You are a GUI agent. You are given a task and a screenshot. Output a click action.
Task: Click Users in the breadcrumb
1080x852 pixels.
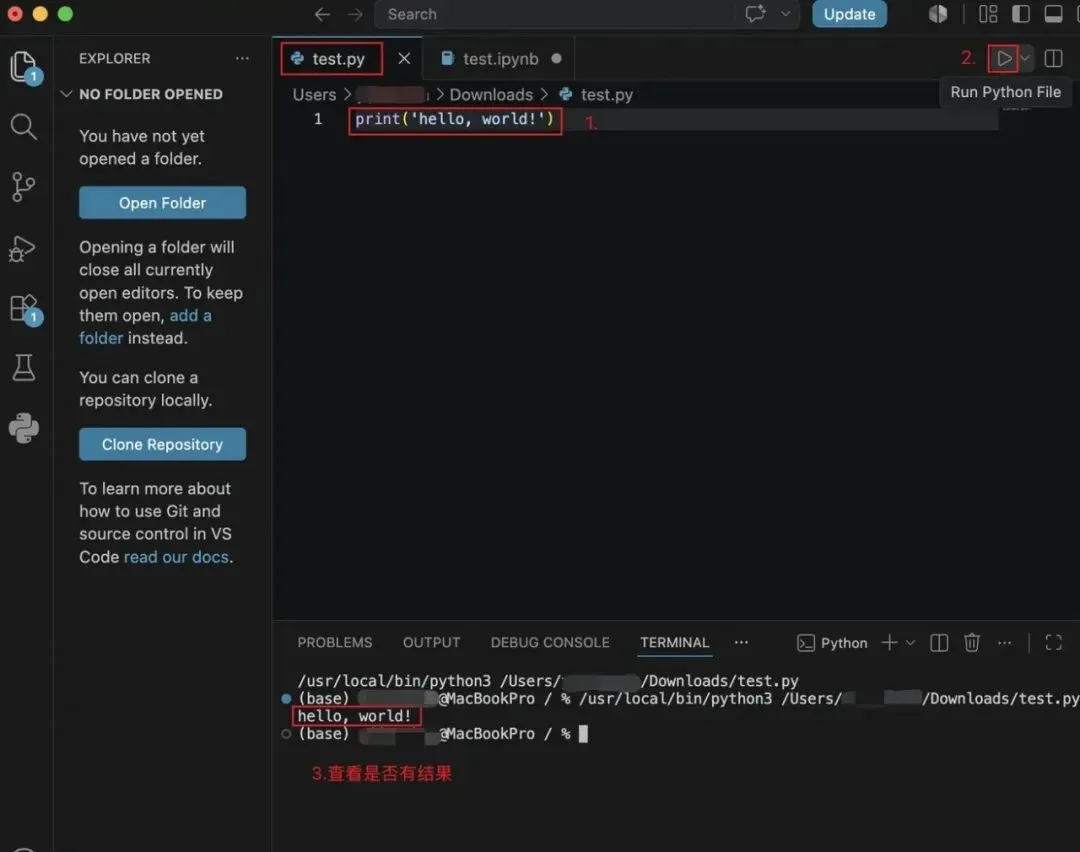pos(314,94)
